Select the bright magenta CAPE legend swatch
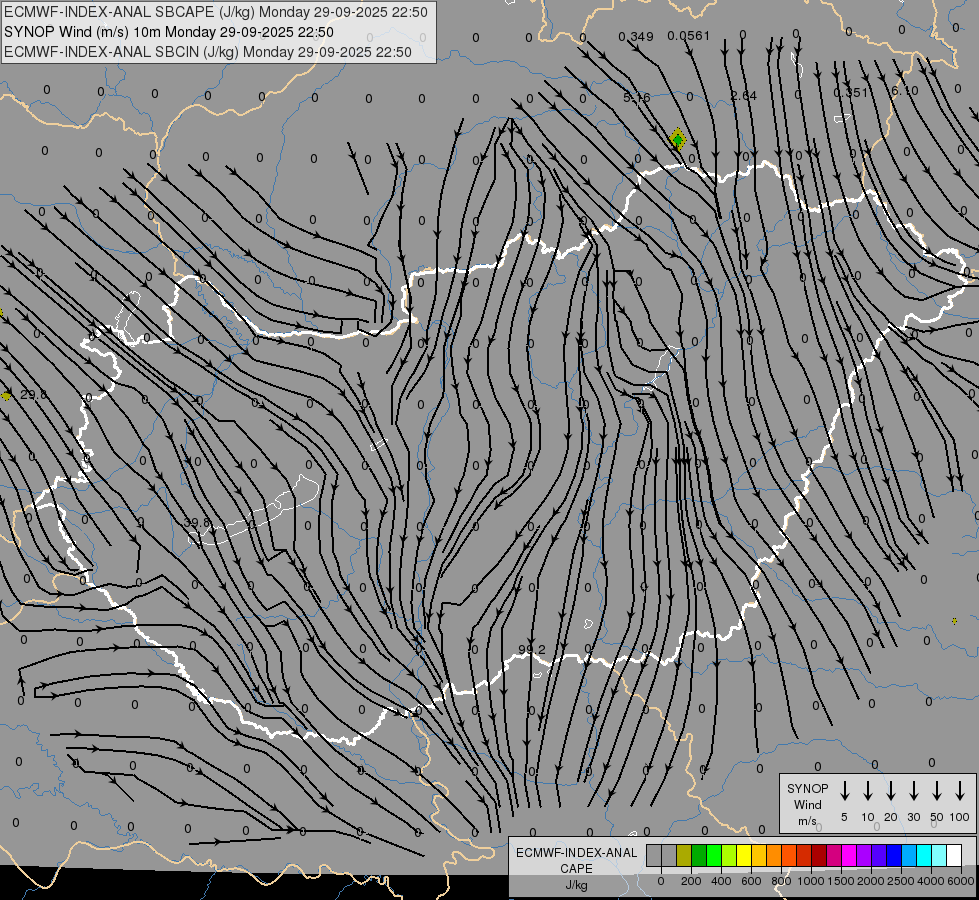The width and height of the screenshot is (979, 900). tap(849, 855)
